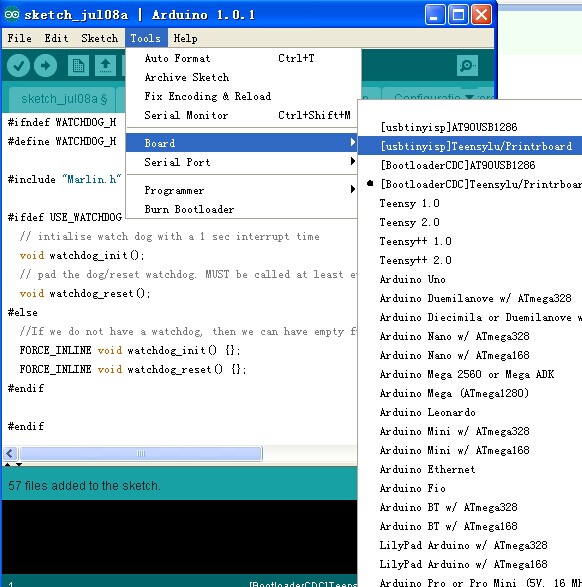The image size is (582, 587).
Task: Click the New sketch page icon
Action: click(x=78, y=66)
